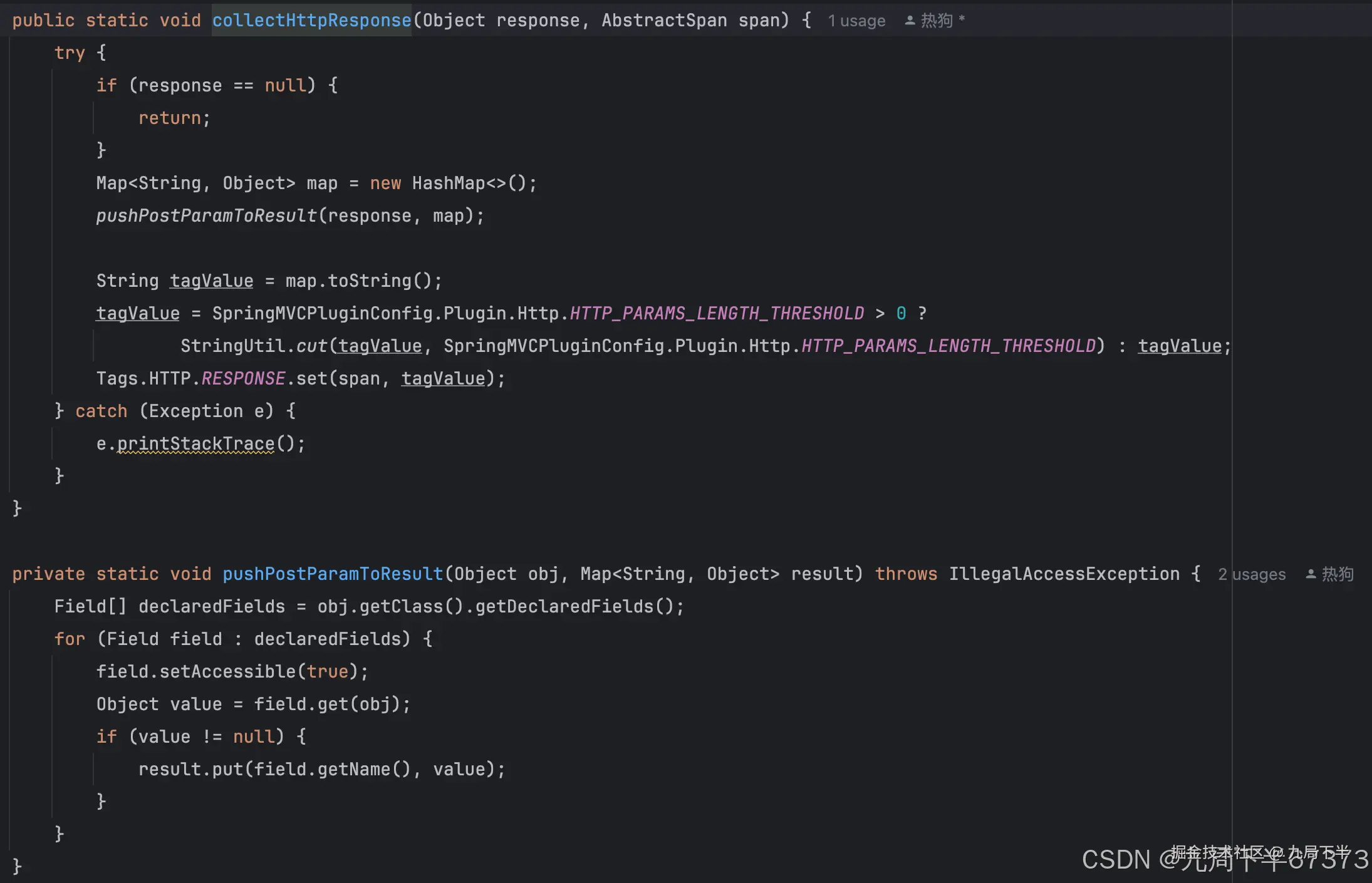Click IllegalAccessException in the throws clause

(1064, 574)
